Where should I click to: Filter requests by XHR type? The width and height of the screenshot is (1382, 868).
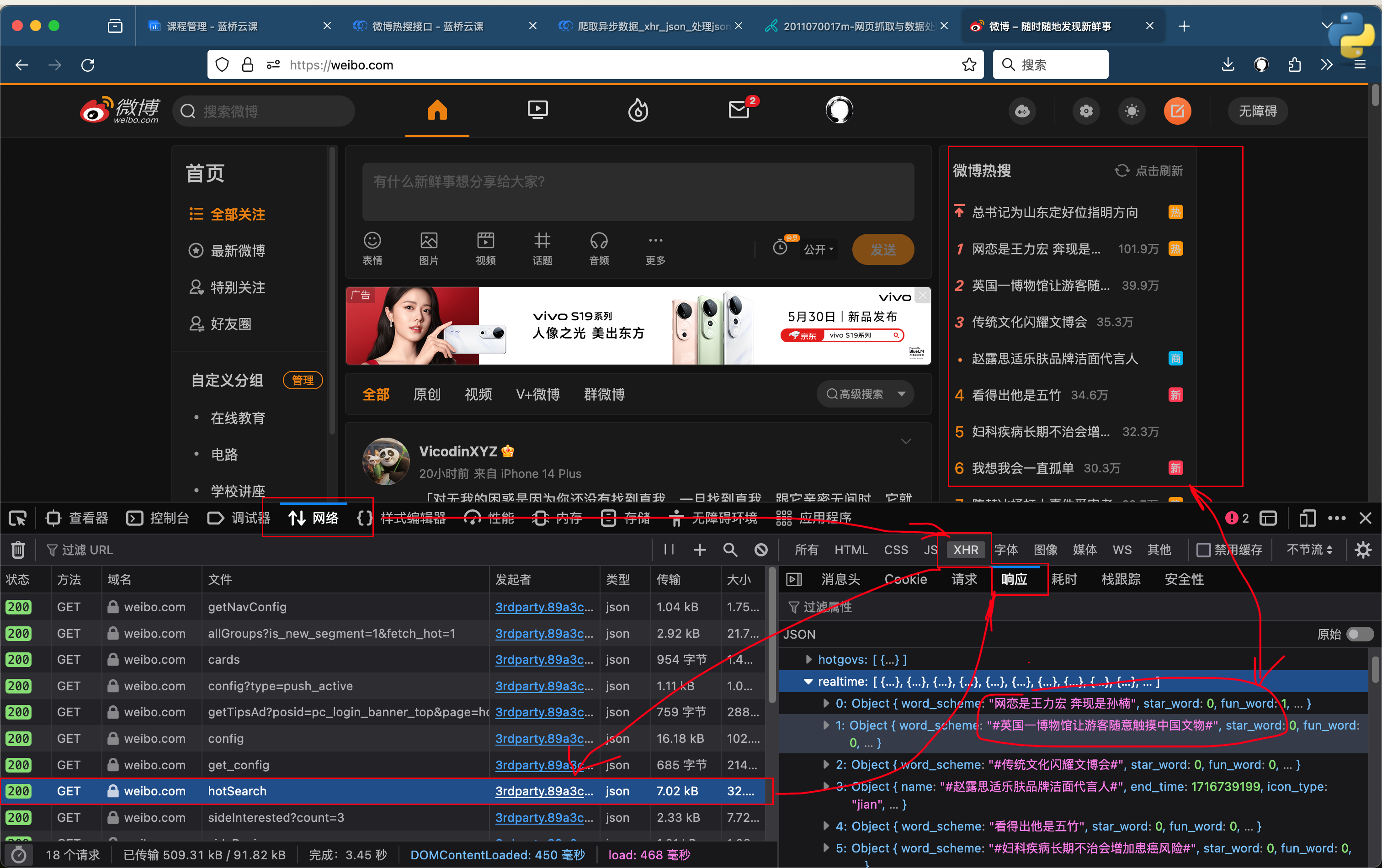pos(965,550)
